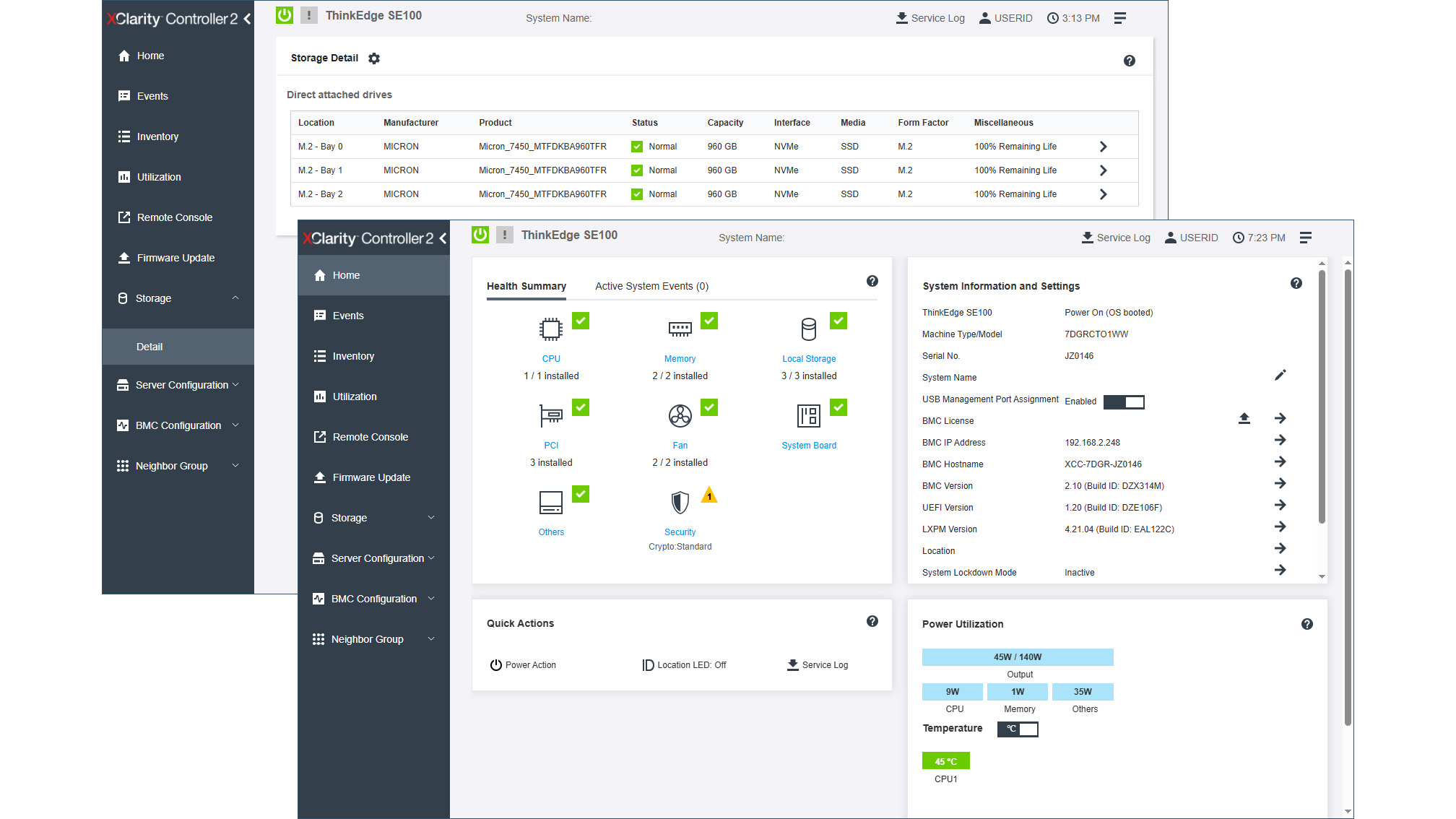Click the arrow next to BMC IP Address
This screenshot has height=819, width=1456.
click(1280, 441)
